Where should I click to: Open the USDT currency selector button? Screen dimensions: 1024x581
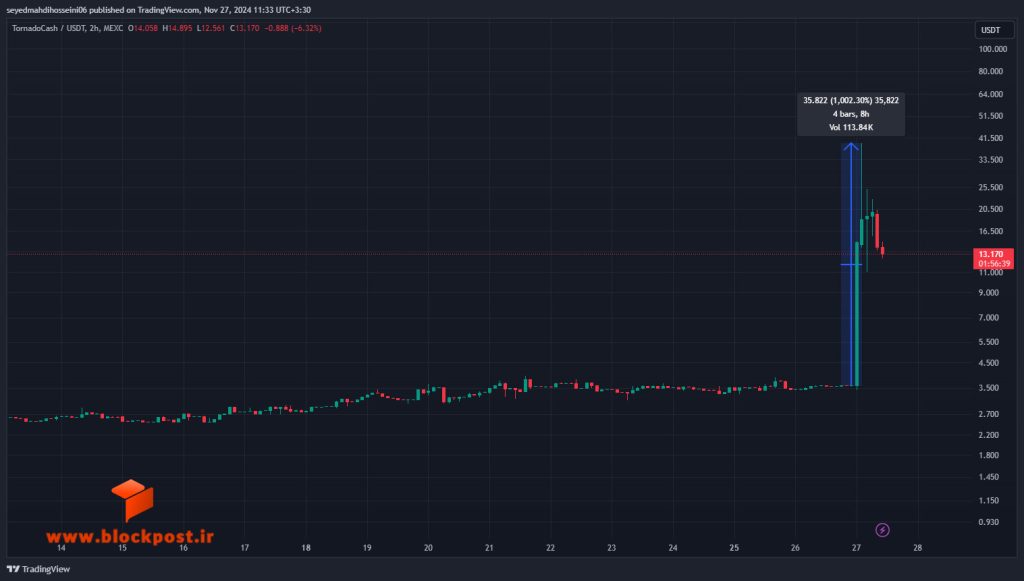click(991, 30)
